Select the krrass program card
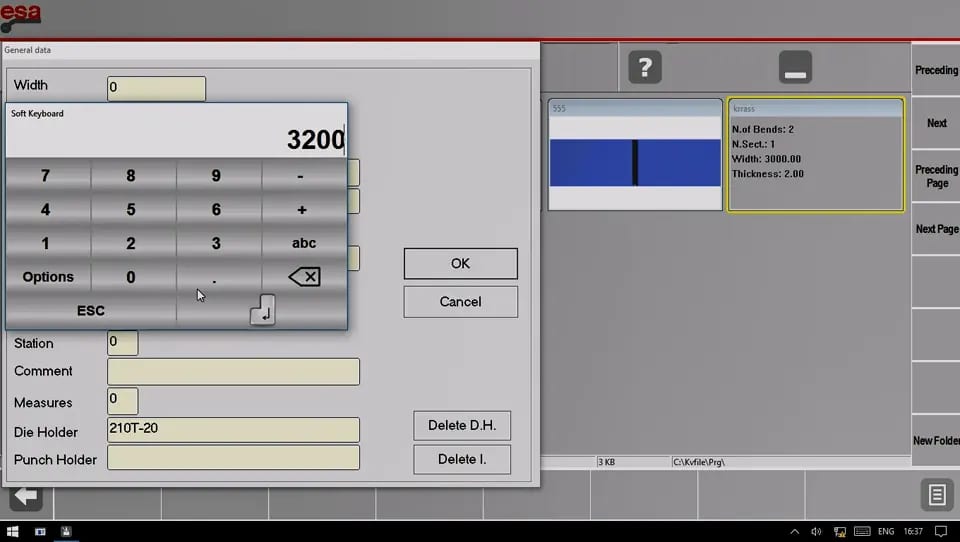Screen dimensions: 960x542 click(x=816, y=154)
